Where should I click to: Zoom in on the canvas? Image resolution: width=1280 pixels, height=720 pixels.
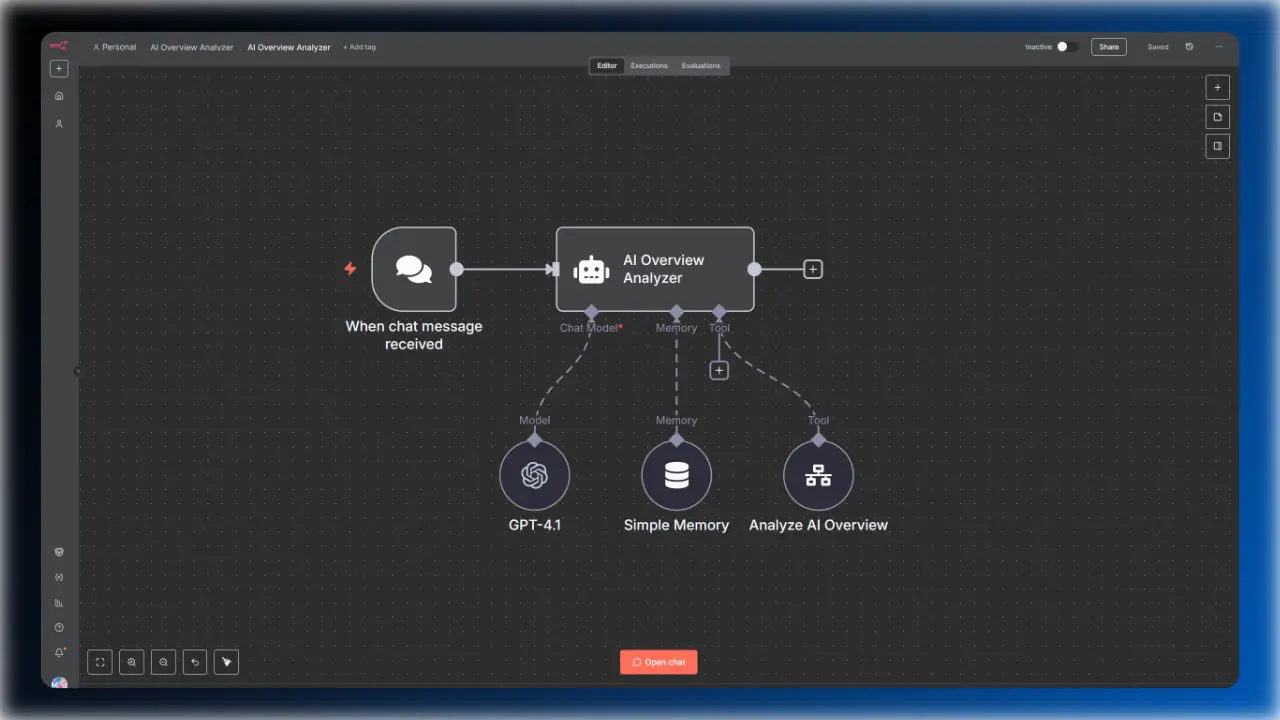pos(131,661)
